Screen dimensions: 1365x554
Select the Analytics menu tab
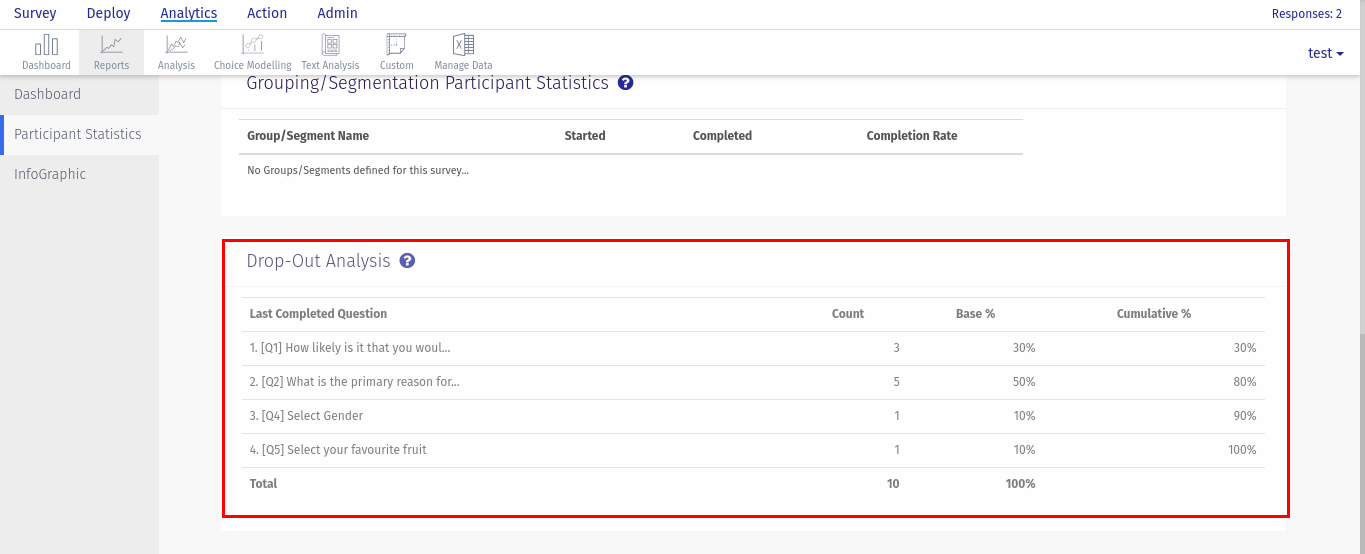click(x=189, y=13)
